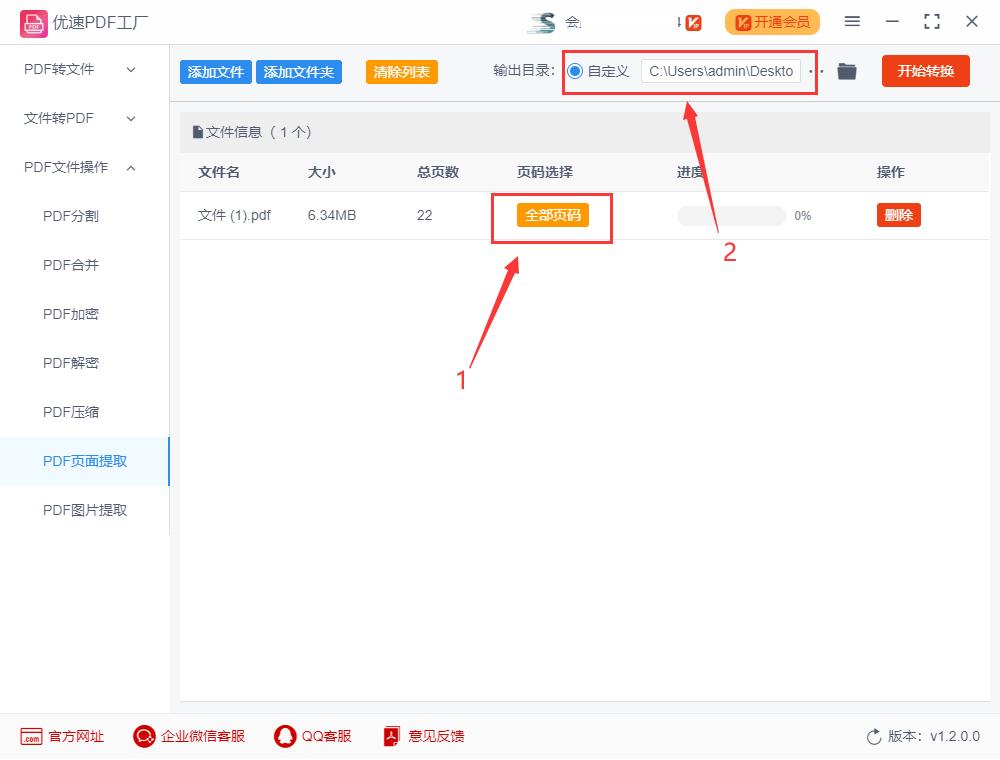Click the 优速PDF工厂 app logo icon
This screenshot has width=1000, height=760.
pyautogui.click(x=33, y=24)
